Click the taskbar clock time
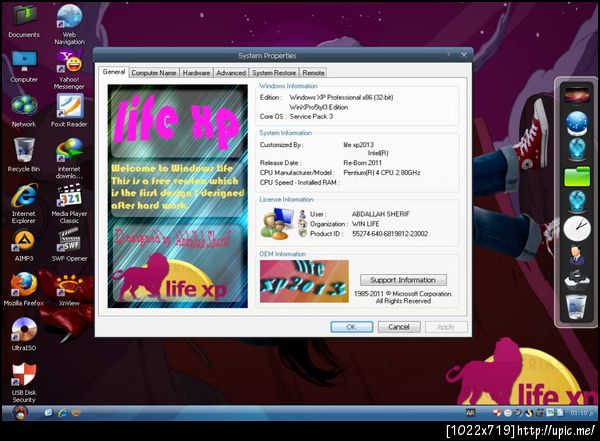This screenshot has width=600, height=441. tap(582, 413)
